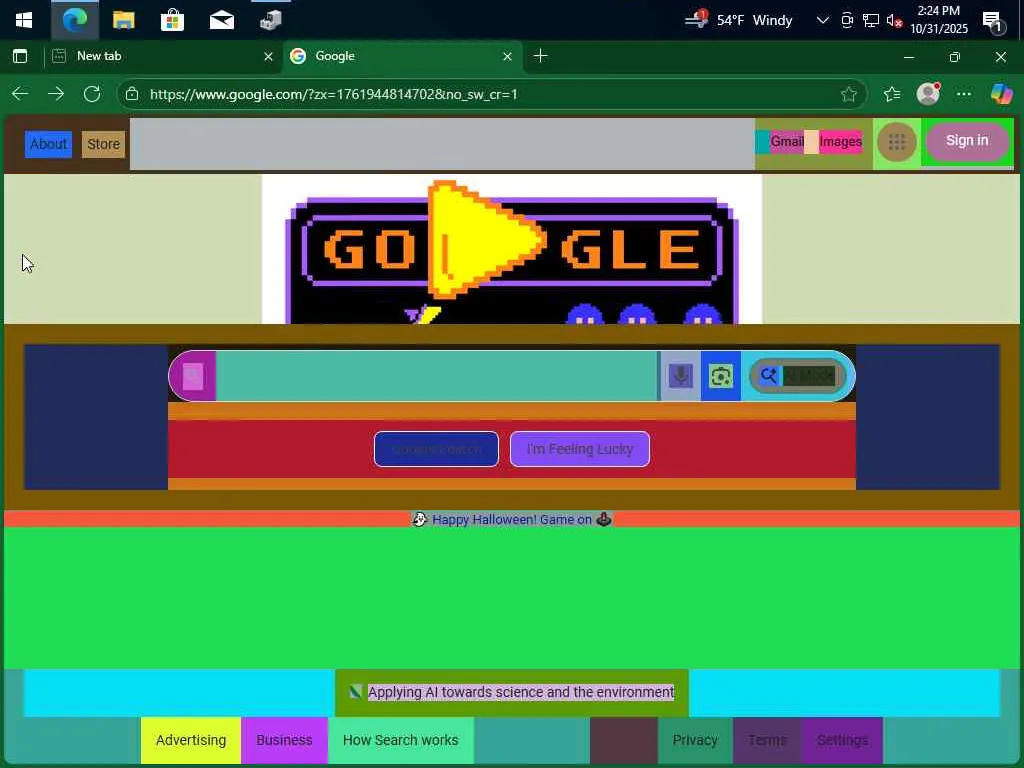Select the Google tab
This screenshot has height=768, width=1024.
[402, 56]
